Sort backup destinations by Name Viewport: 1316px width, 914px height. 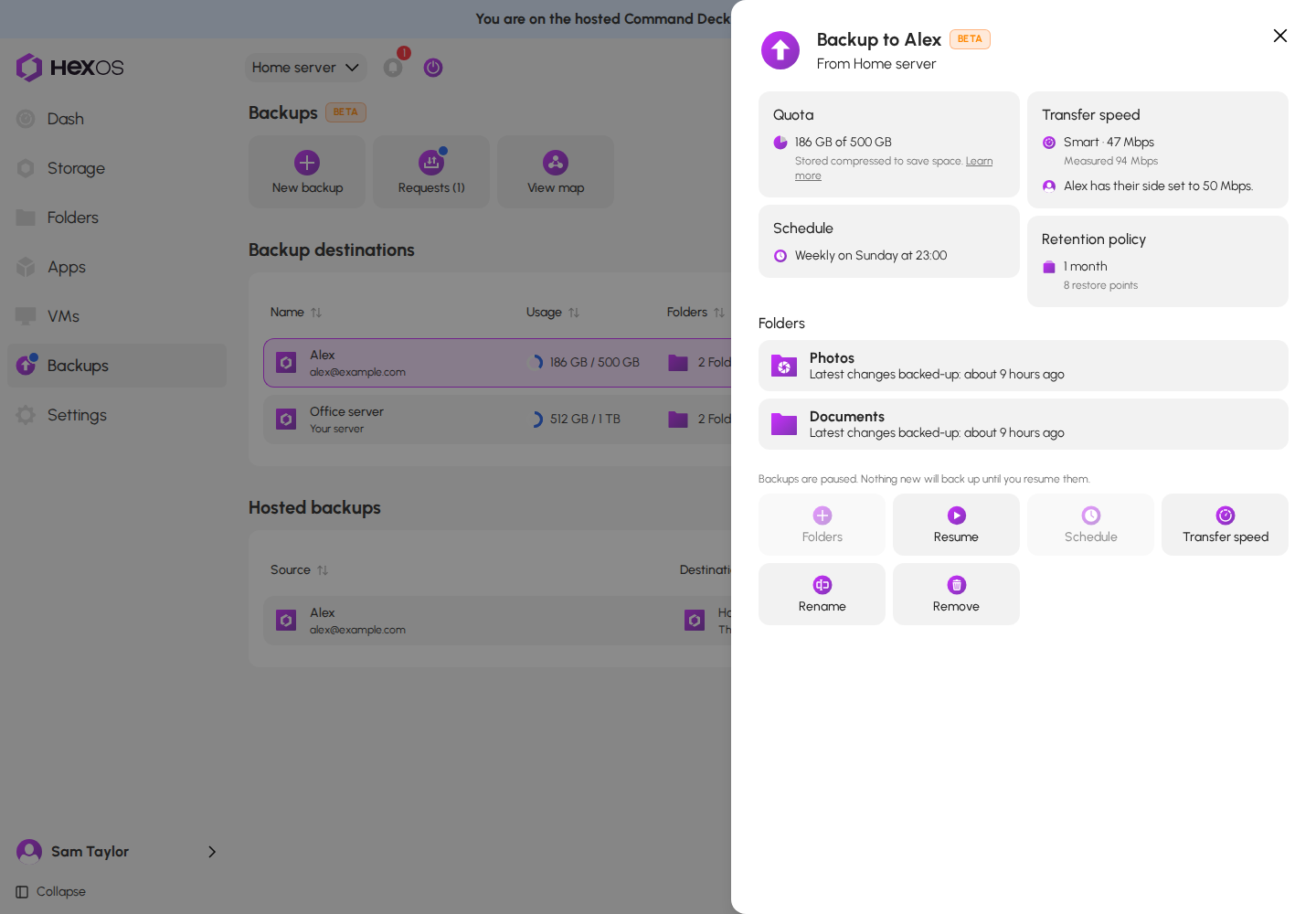pos(296,313)
